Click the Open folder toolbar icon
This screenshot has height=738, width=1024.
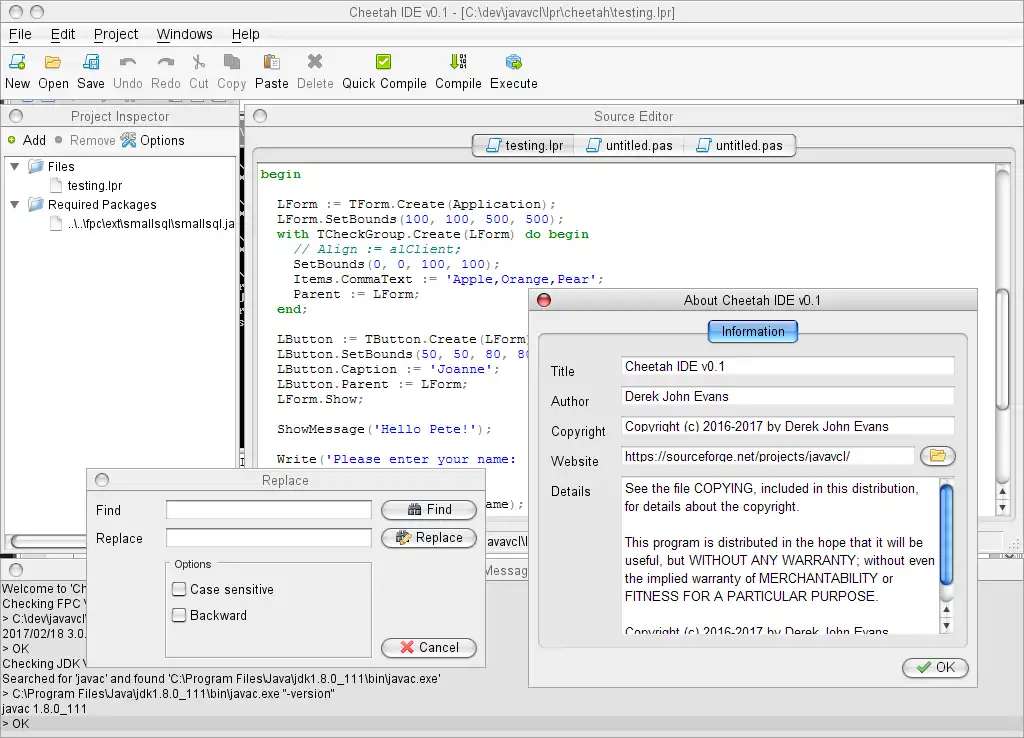click(53, 62)
